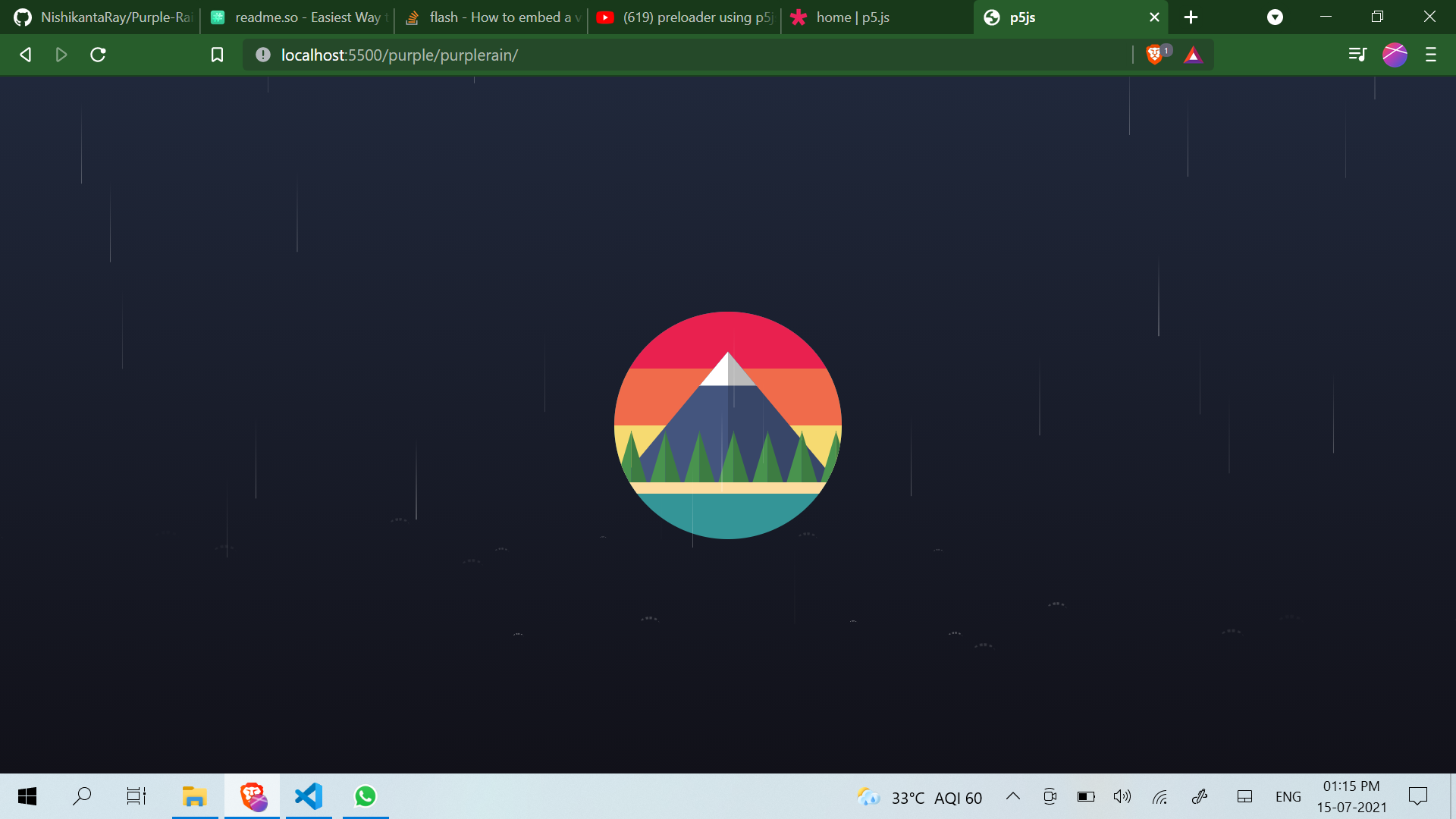The height and width of the screenshot is (819, 1456).
Task: Click the media playlist control icon
Action: pyautogui.click(x=1357, y=55)
